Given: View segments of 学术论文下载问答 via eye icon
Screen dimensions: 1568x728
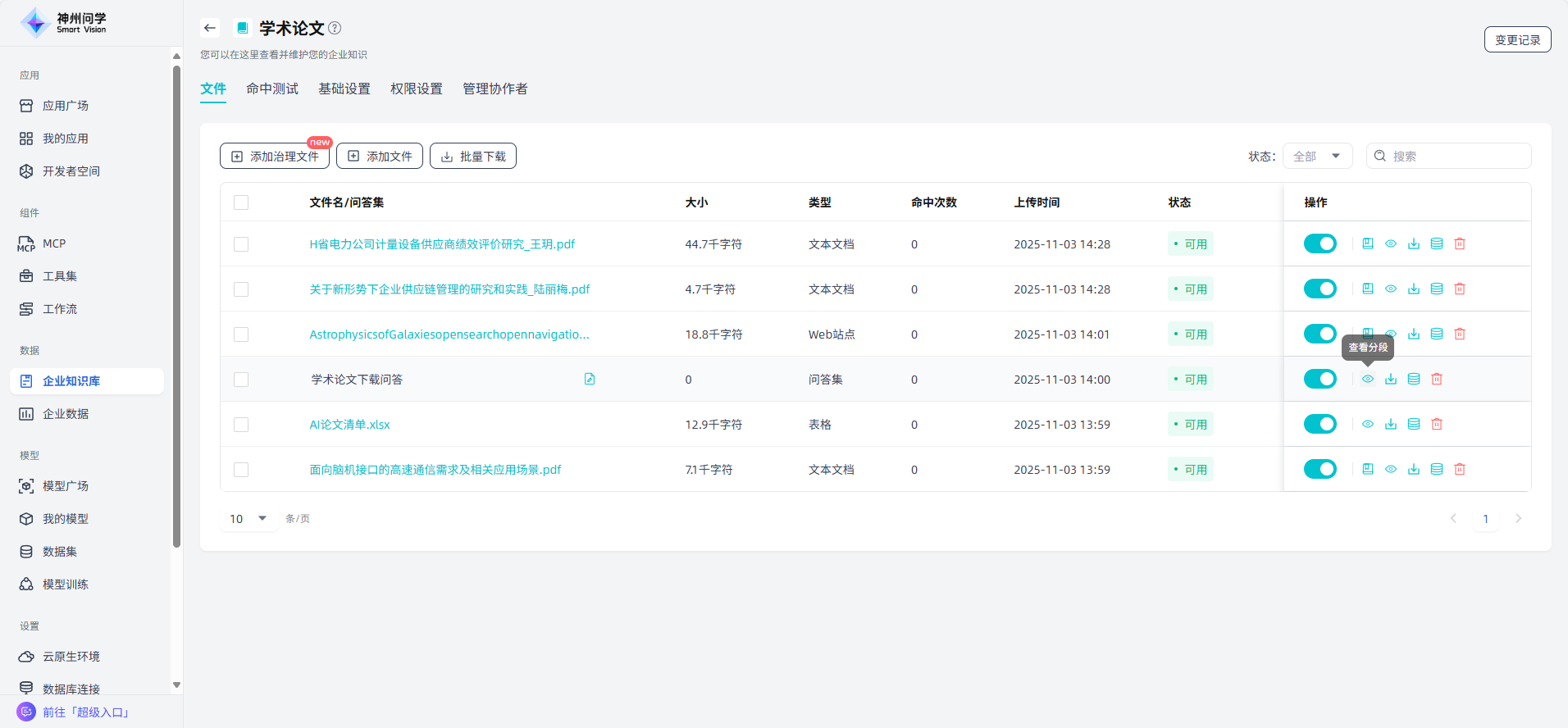Looking at the screenshot, I should 1367,379.
